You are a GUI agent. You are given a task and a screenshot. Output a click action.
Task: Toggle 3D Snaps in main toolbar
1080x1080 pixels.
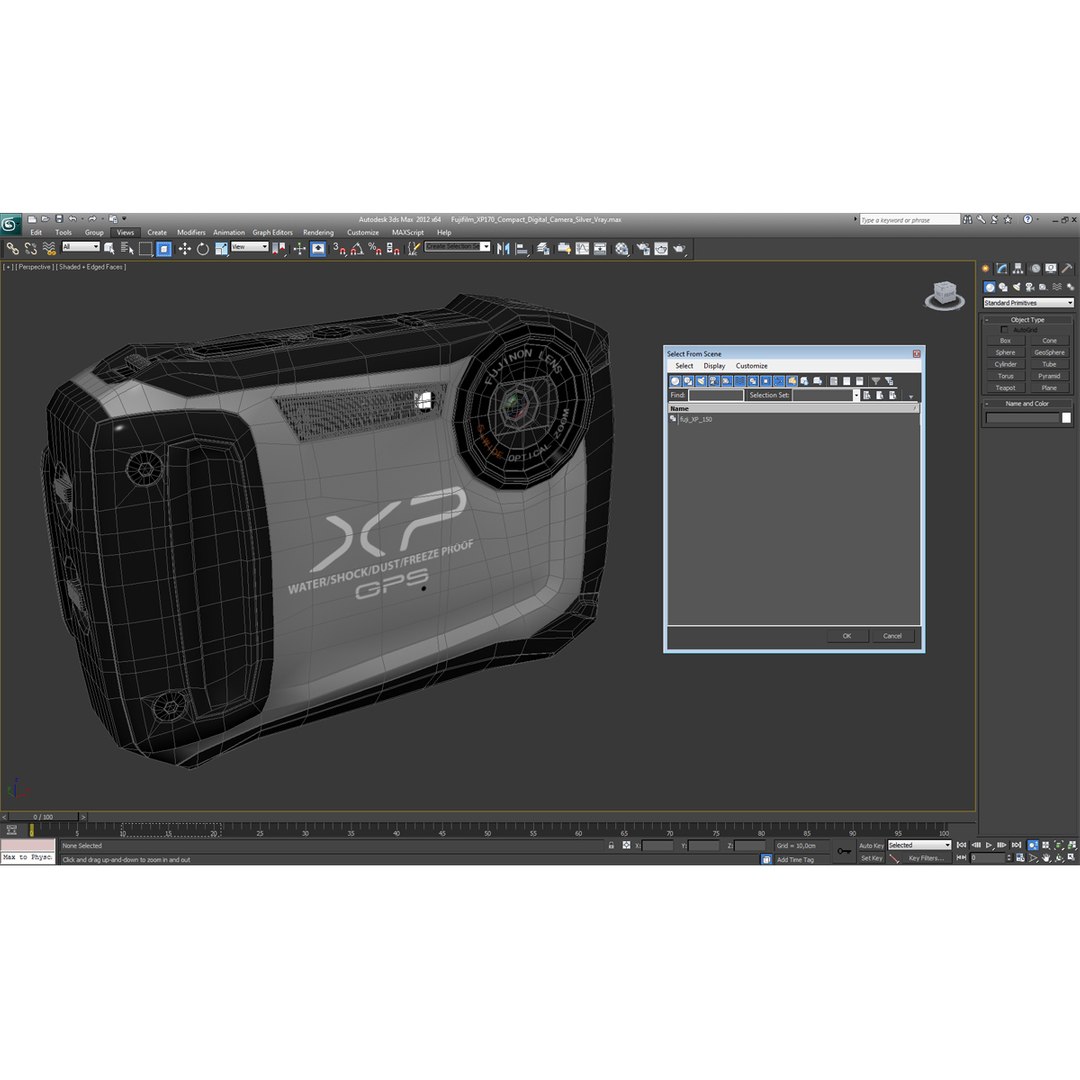(x=339, y=249)
